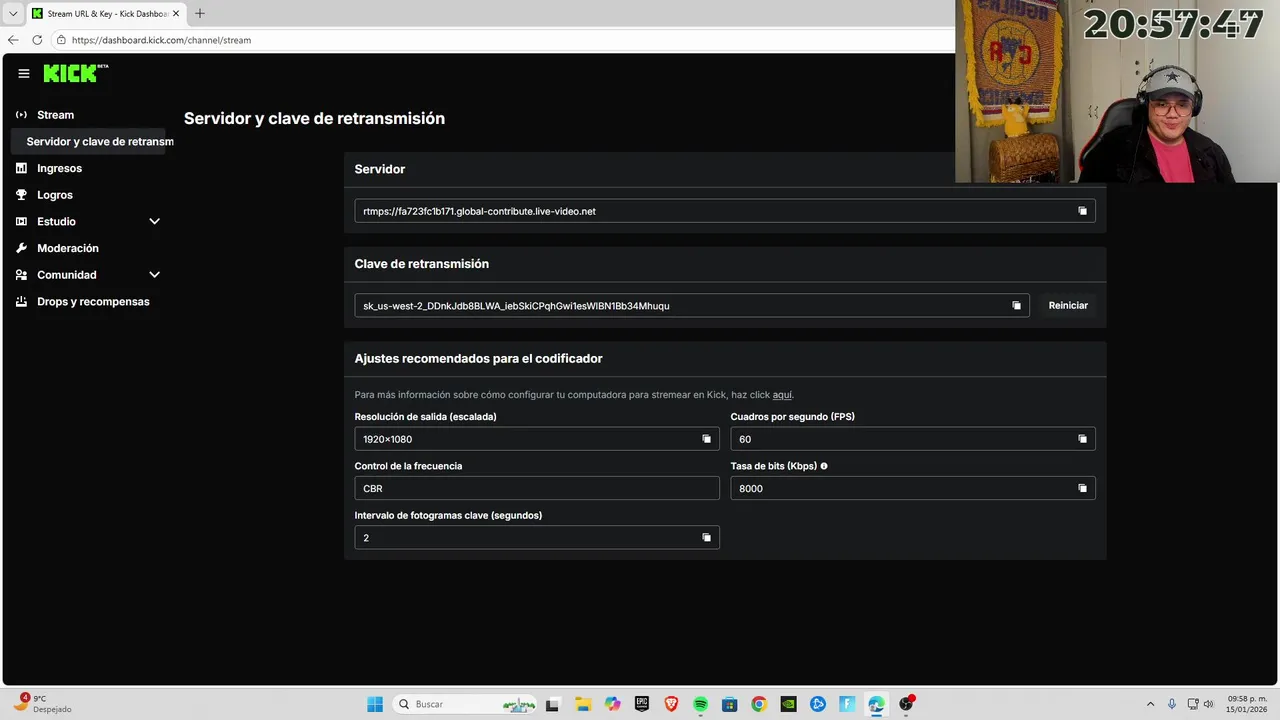This screenshot has width=1280, height=720.
Task: Click the Ingresos chart icon in the sidebar
Action: pos(21,168)
